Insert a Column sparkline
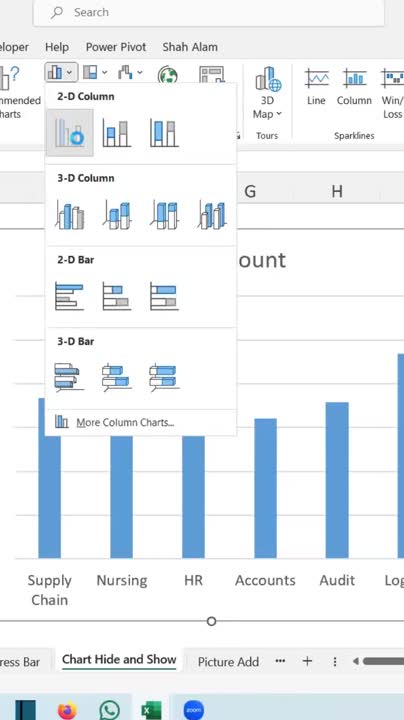 (x=354, y=87)
